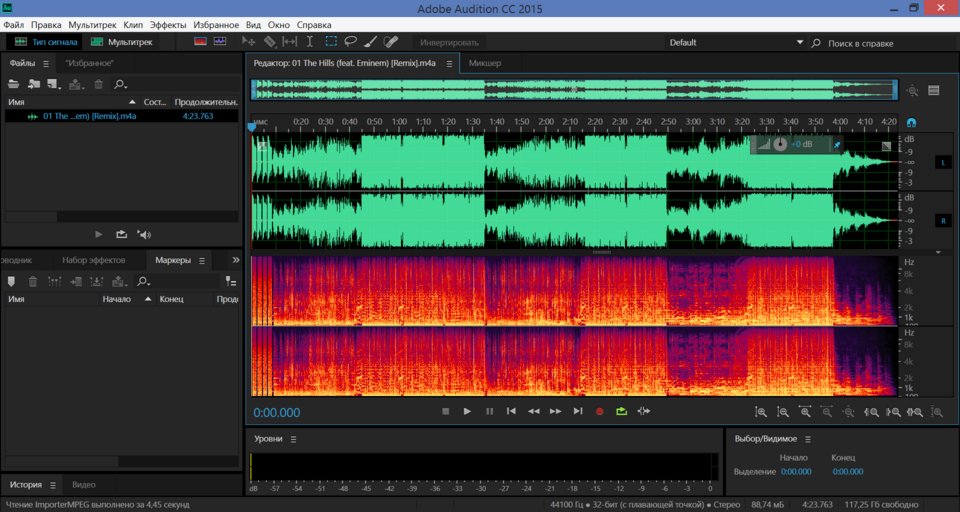Select the Move tool in the toolbar
The width and height of the screenshot is (960, 512).
pyautogui.click(x=248, y=42)
